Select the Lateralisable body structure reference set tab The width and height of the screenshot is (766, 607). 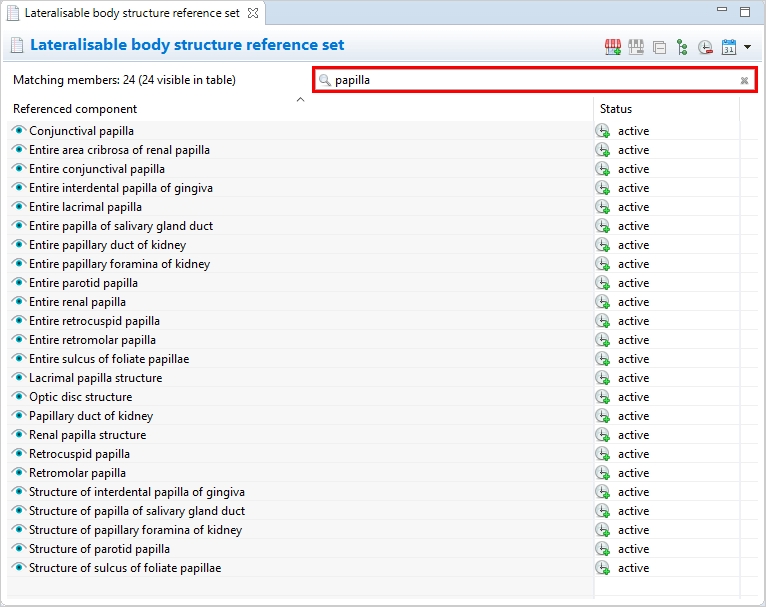[x=130, y=13]
